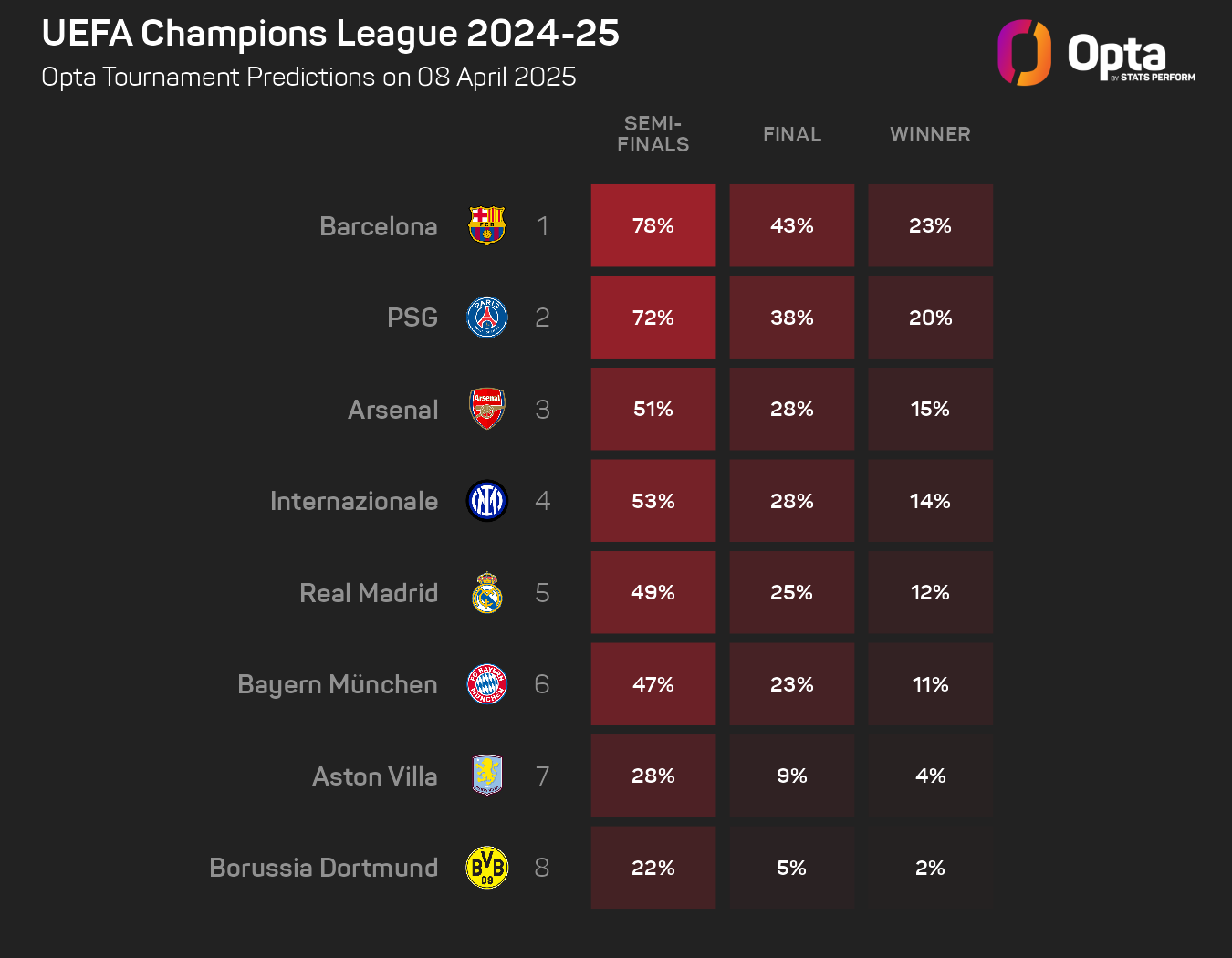Click the Real Madrid club crest
1232x958 pixels.
(x=486, y=593)
